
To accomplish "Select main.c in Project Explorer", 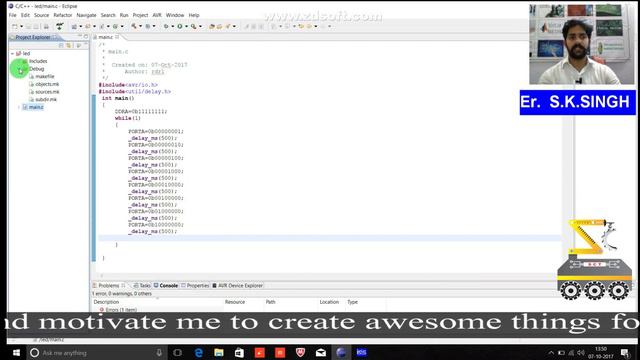I will click(x=36, y=107).
